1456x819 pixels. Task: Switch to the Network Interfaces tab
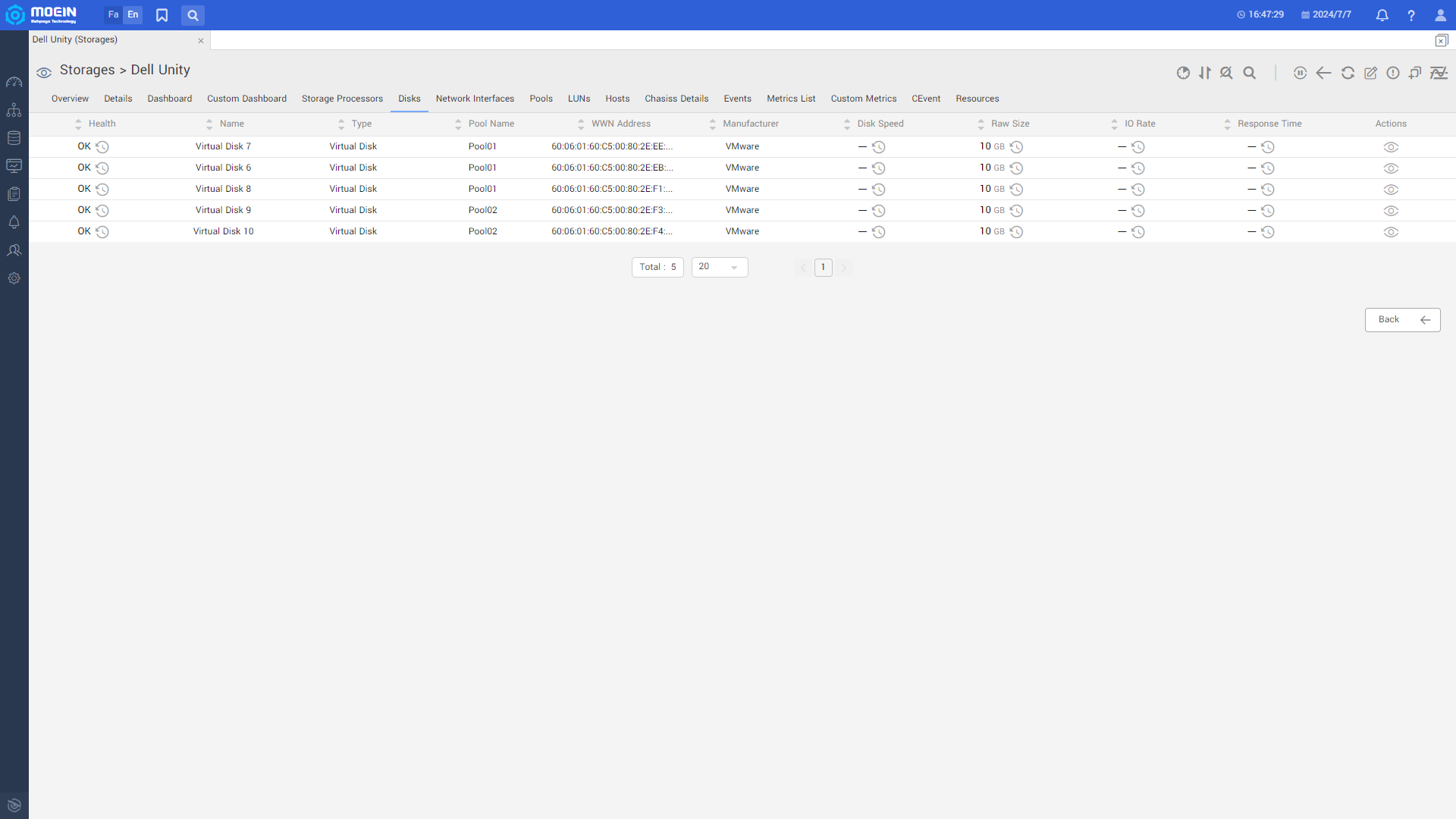click(x=475, y=99)
